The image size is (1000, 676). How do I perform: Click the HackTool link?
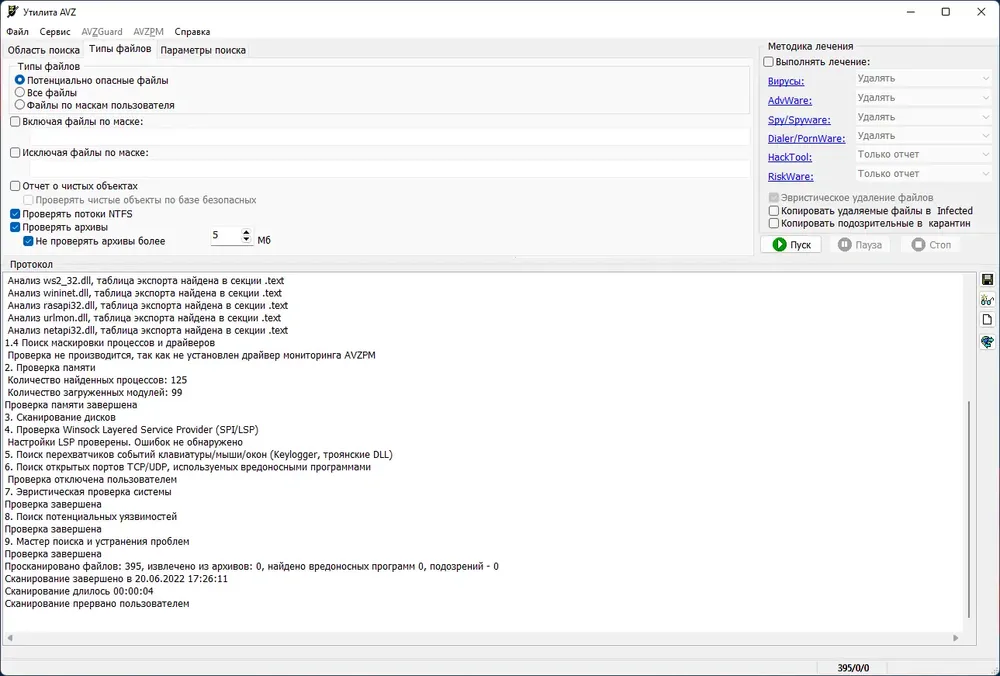click(x=790, y=157)
